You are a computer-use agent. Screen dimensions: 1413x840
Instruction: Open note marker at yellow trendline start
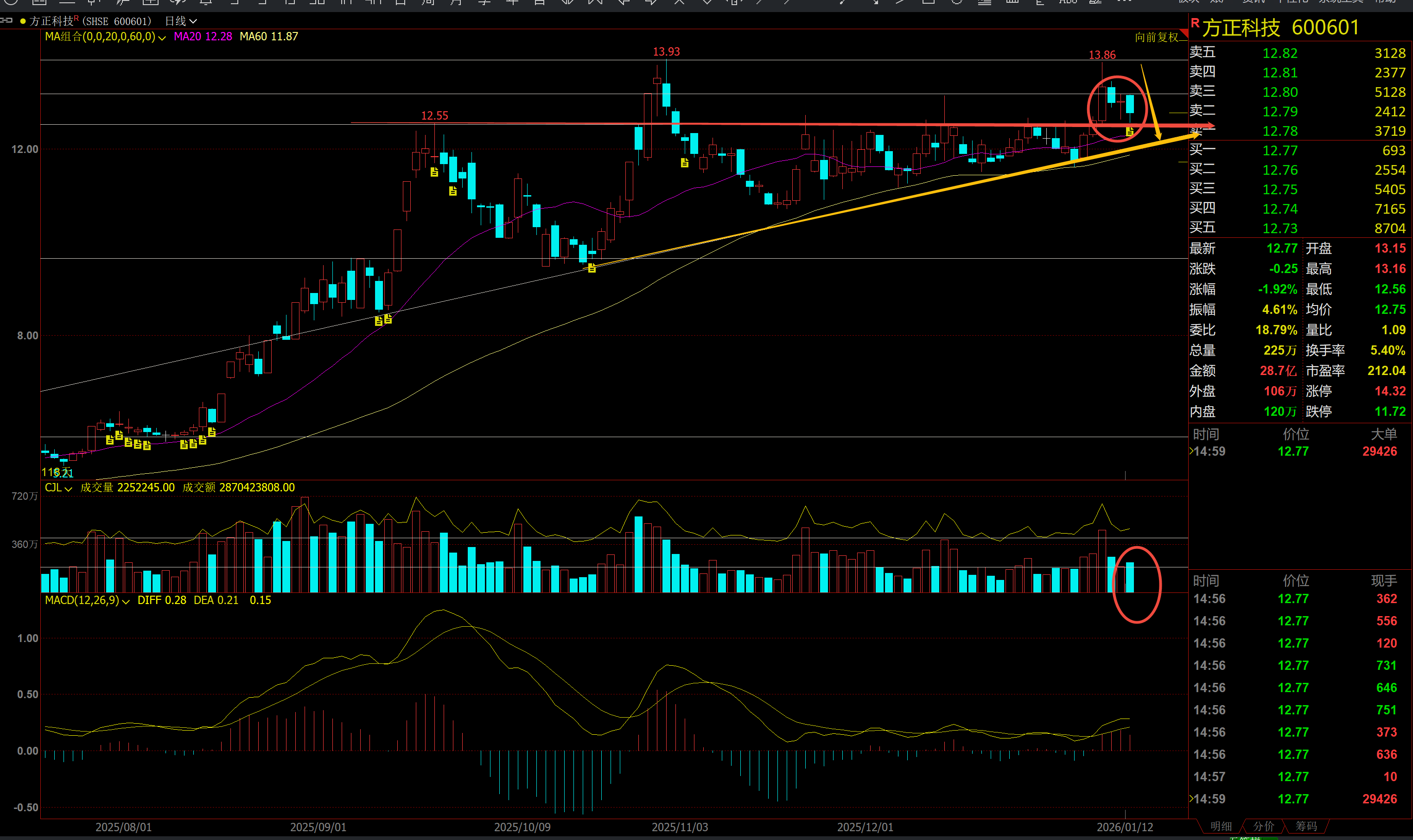[x=592, y=268]
